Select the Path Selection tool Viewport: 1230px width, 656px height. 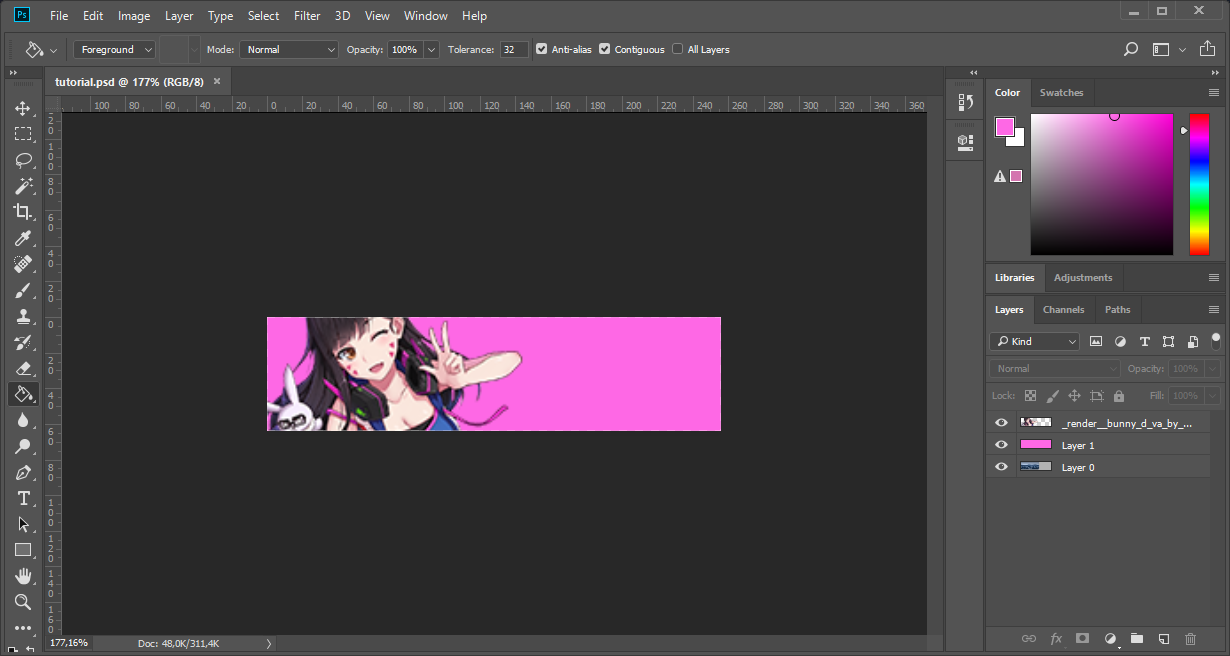point(22,524)
